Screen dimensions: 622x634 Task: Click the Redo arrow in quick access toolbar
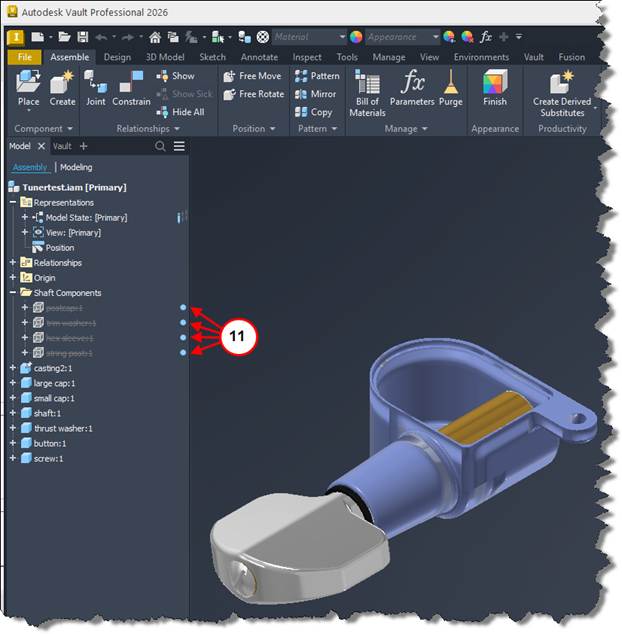tap(127, 38)
